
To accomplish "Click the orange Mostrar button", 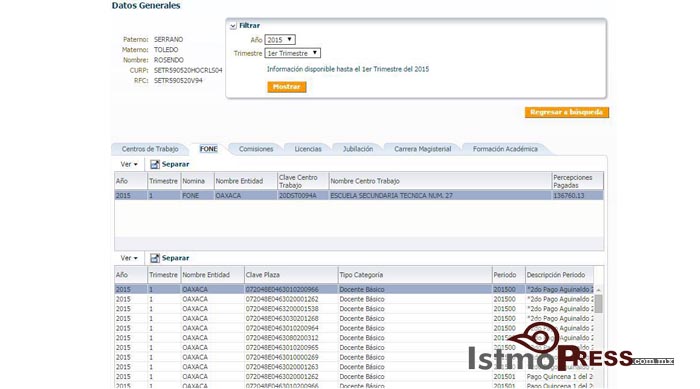I will 287,87.
